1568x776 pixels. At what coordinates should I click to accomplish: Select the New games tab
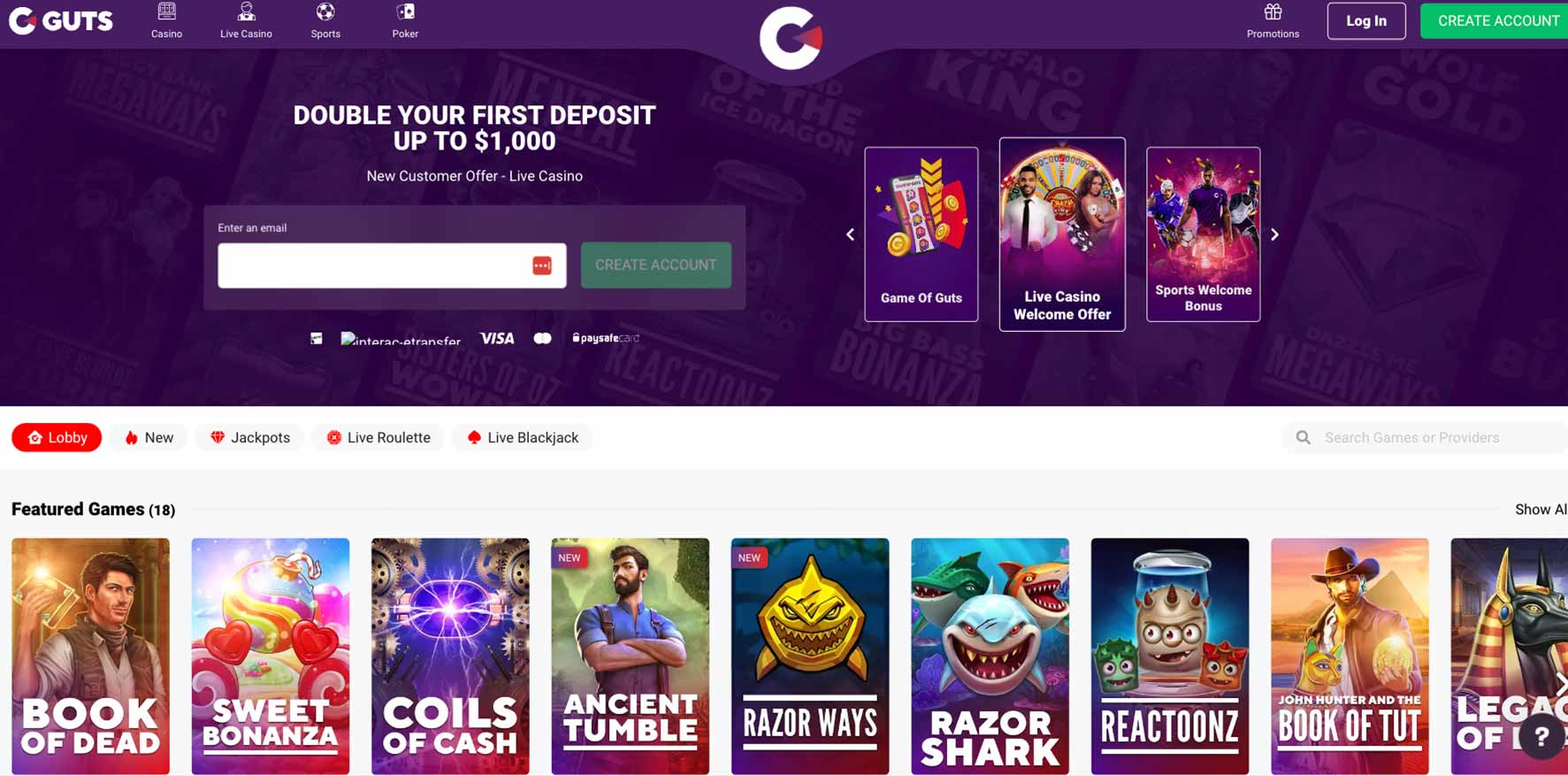click(x=149, y=437)
